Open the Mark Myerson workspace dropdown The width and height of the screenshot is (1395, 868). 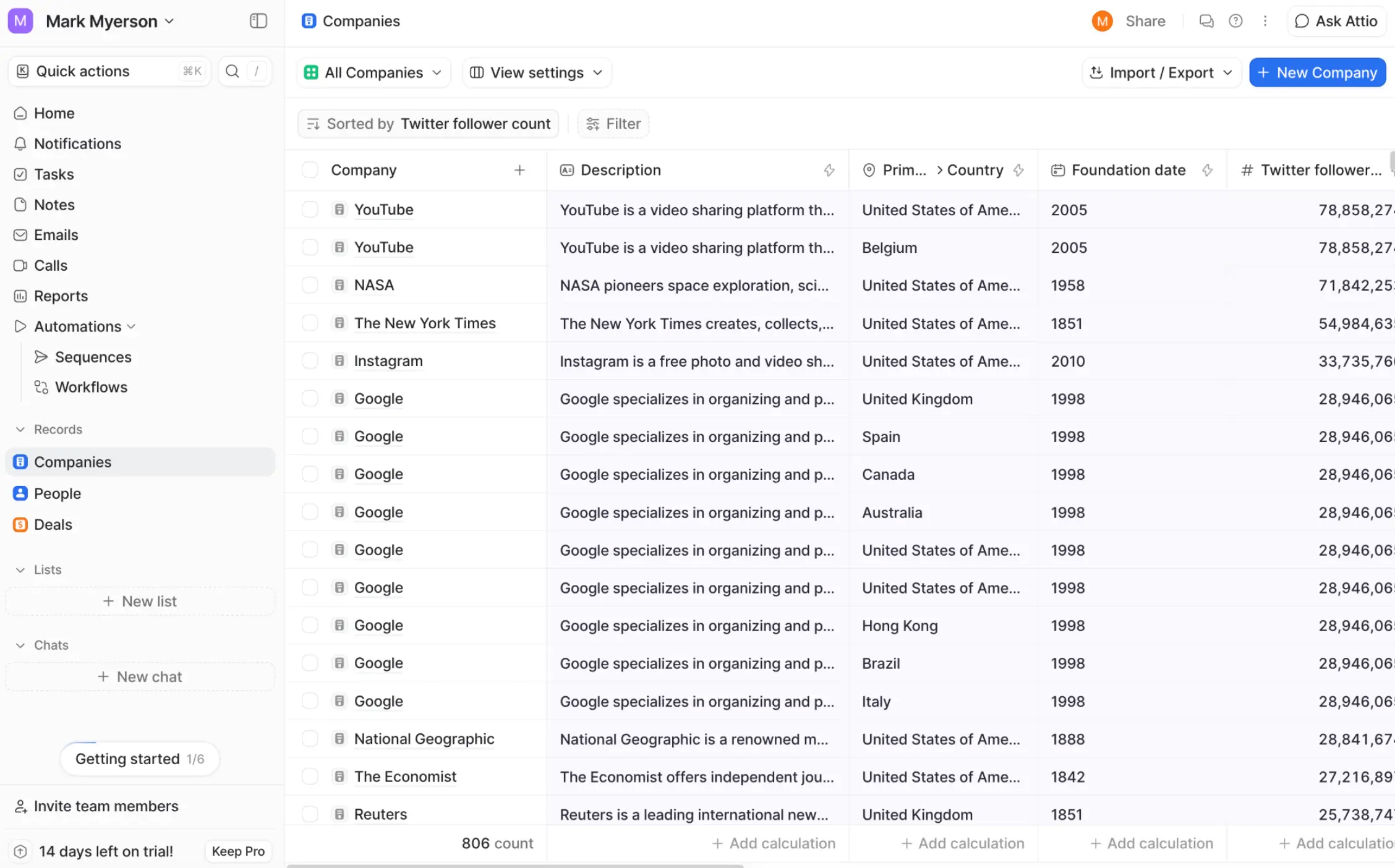(109, 21)
